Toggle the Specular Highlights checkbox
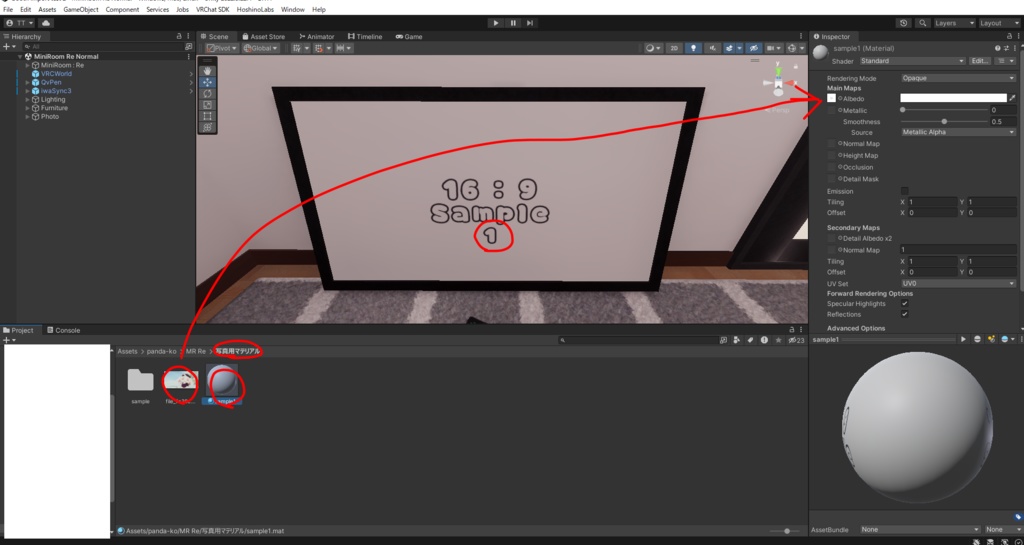This screenshot has height=545, width=1024. 904,304
